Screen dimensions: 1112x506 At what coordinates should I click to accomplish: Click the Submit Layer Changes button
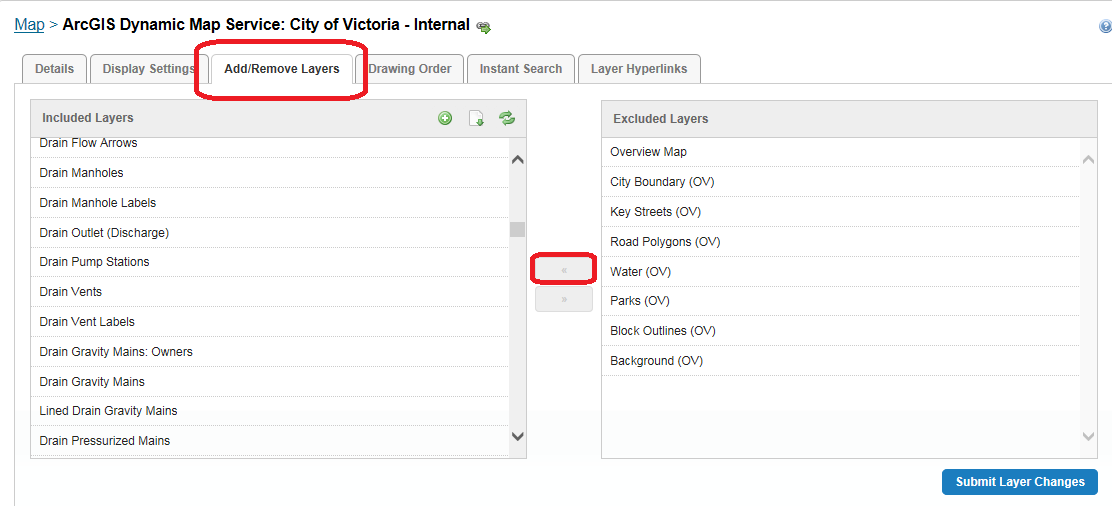[1020, 482]
